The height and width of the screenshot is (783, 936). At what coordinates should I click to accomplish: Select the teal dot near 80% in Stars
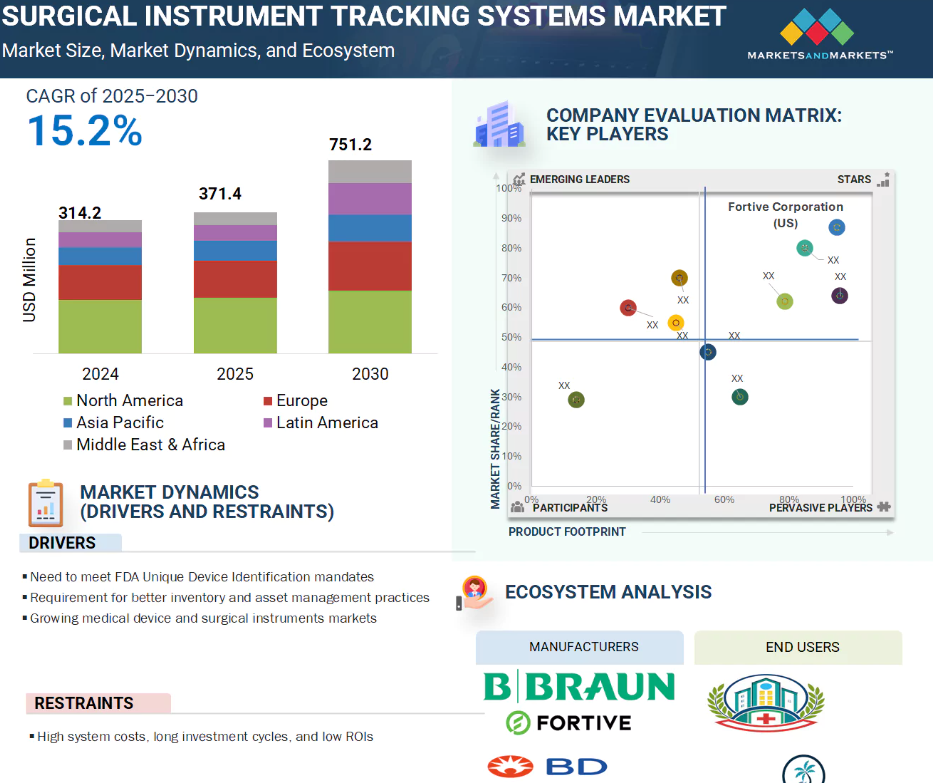point(805,248)
